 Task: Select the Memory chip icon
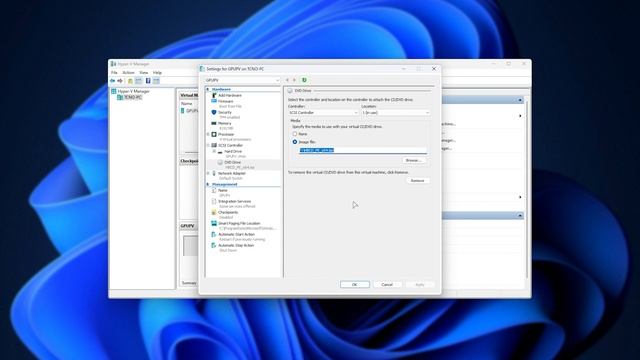point(214,123)
